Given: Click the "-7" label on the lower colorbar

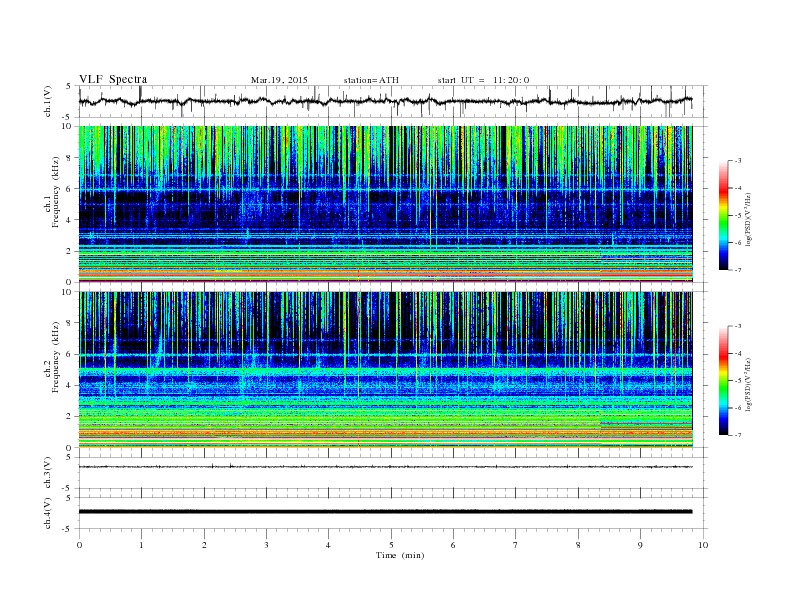Looking at the screenshot, I should coord(738,435).
